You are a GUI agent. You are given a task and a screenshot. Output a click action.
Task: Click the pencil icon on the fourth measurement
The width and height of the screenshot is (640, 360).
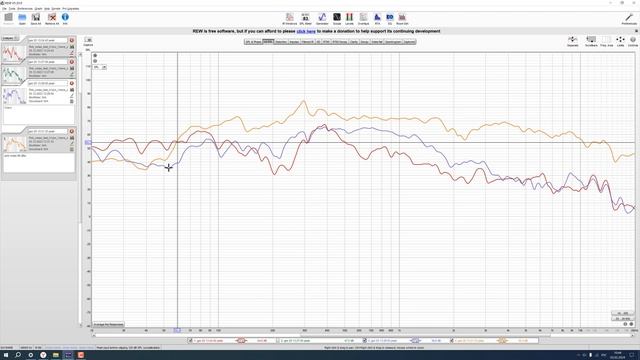(x=72, y=144)
